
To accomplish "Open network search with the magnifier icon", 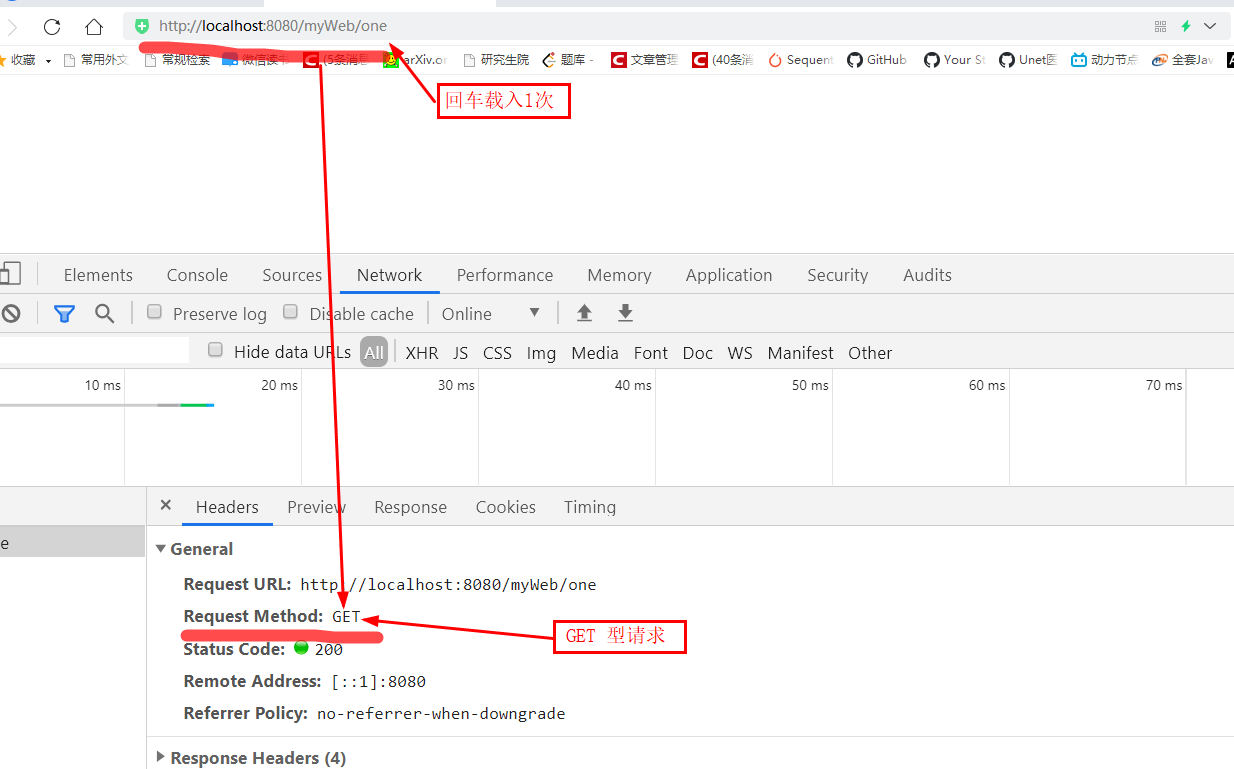I will [x=104, y=313].
